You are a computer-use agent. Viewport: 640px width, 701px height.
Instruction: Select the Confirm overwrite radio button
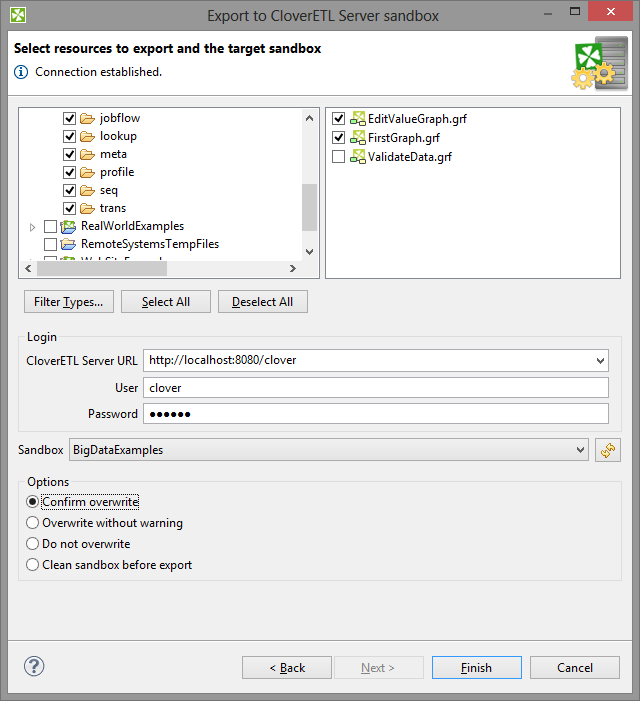click(32, 502)
